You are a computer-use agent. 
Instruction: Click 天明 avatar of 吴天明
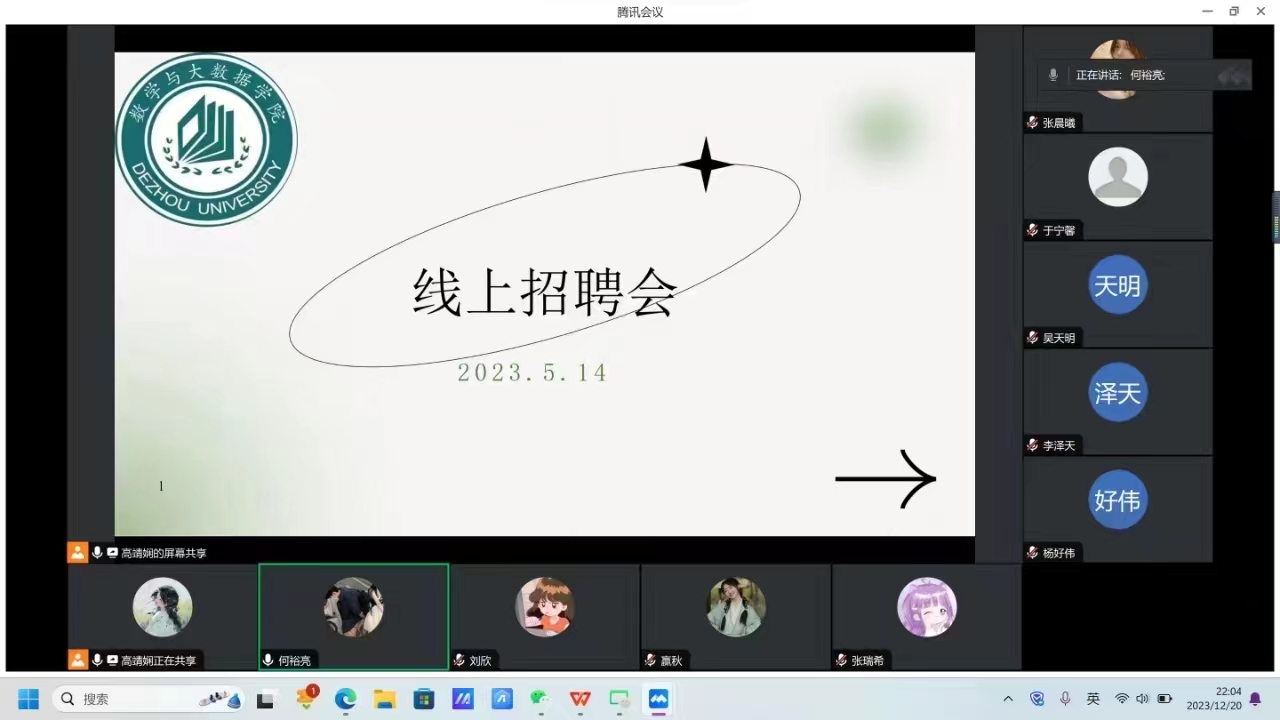pyautogui.click(x=1117, y=286)
